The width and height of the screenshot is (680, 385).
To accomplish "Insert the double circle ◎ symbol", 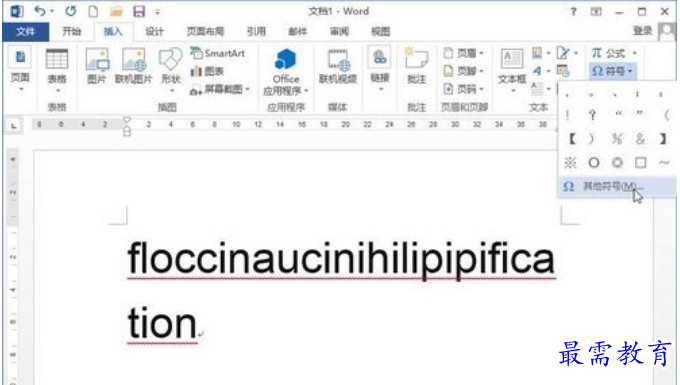I will [617, 163].
